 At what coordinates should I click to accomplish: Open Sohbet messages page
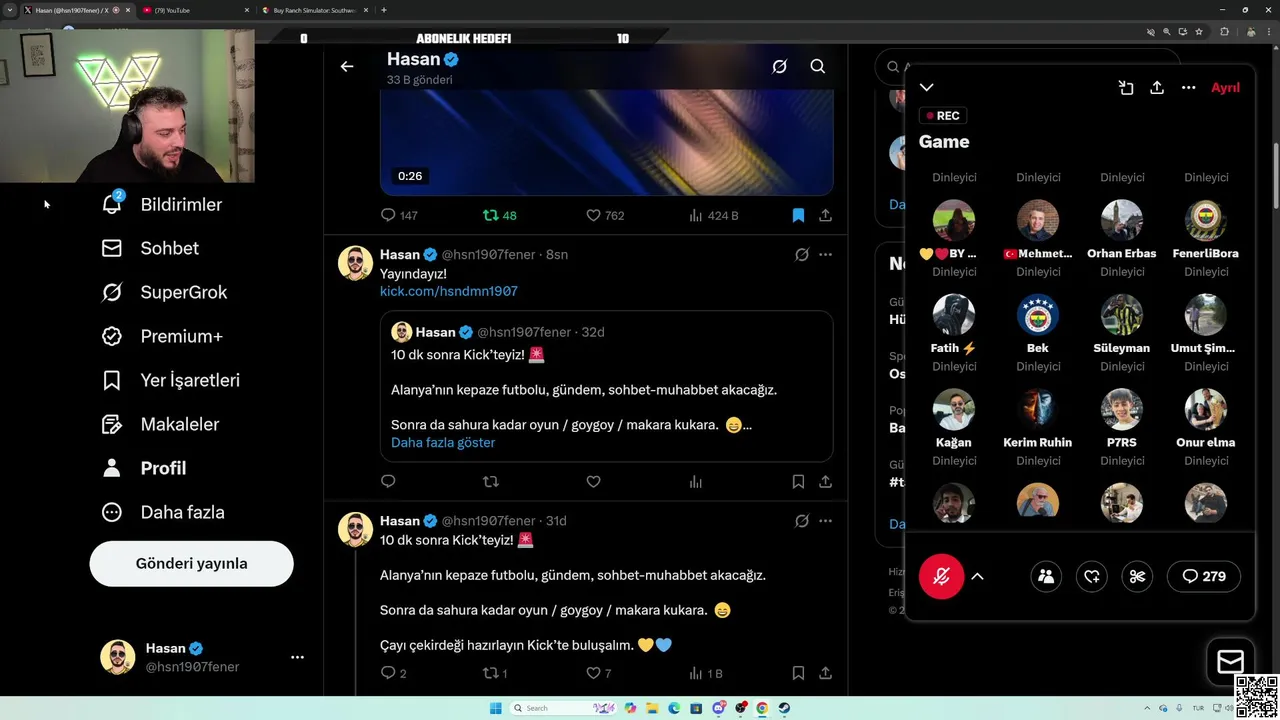pyautogui.click(x=150, y=248)
